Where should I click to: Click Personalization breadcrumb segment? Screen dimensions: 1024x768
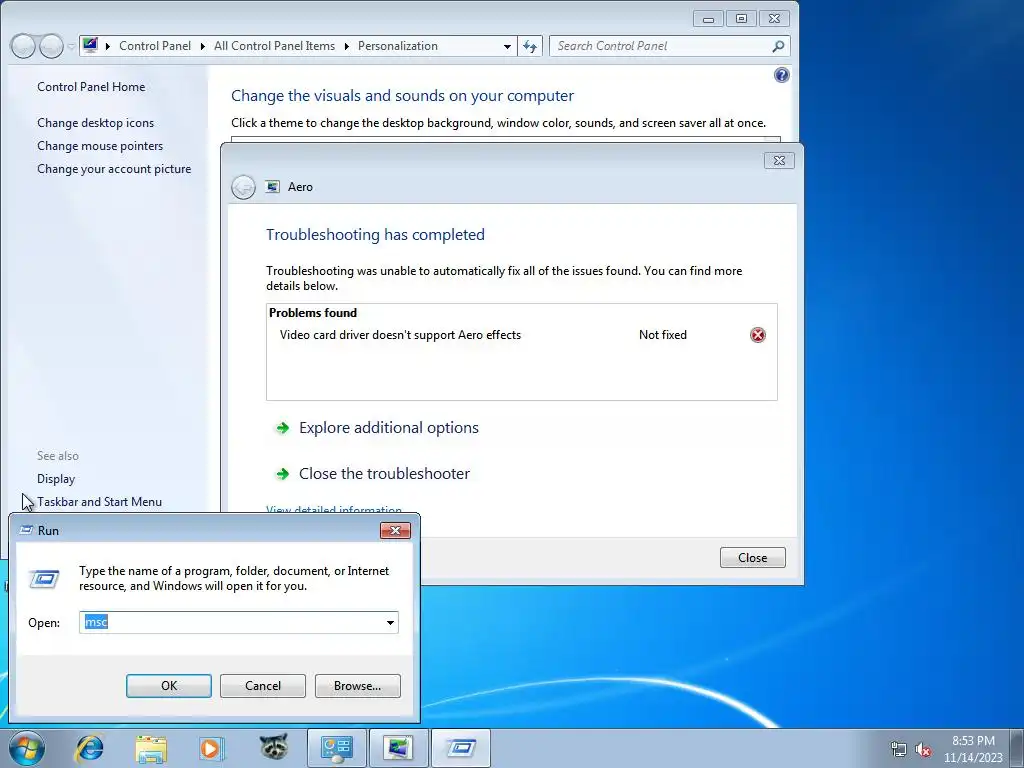(x=398, y=46)
